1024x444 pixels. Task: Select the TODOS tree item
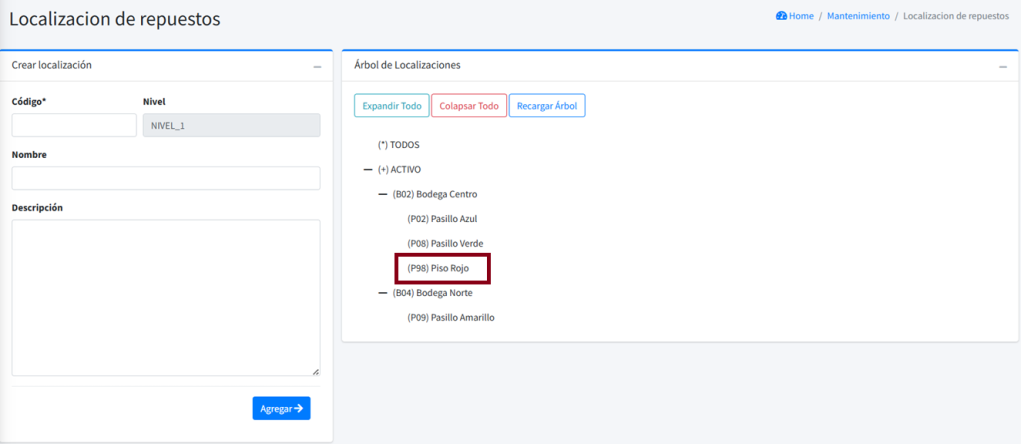[405, 145]
